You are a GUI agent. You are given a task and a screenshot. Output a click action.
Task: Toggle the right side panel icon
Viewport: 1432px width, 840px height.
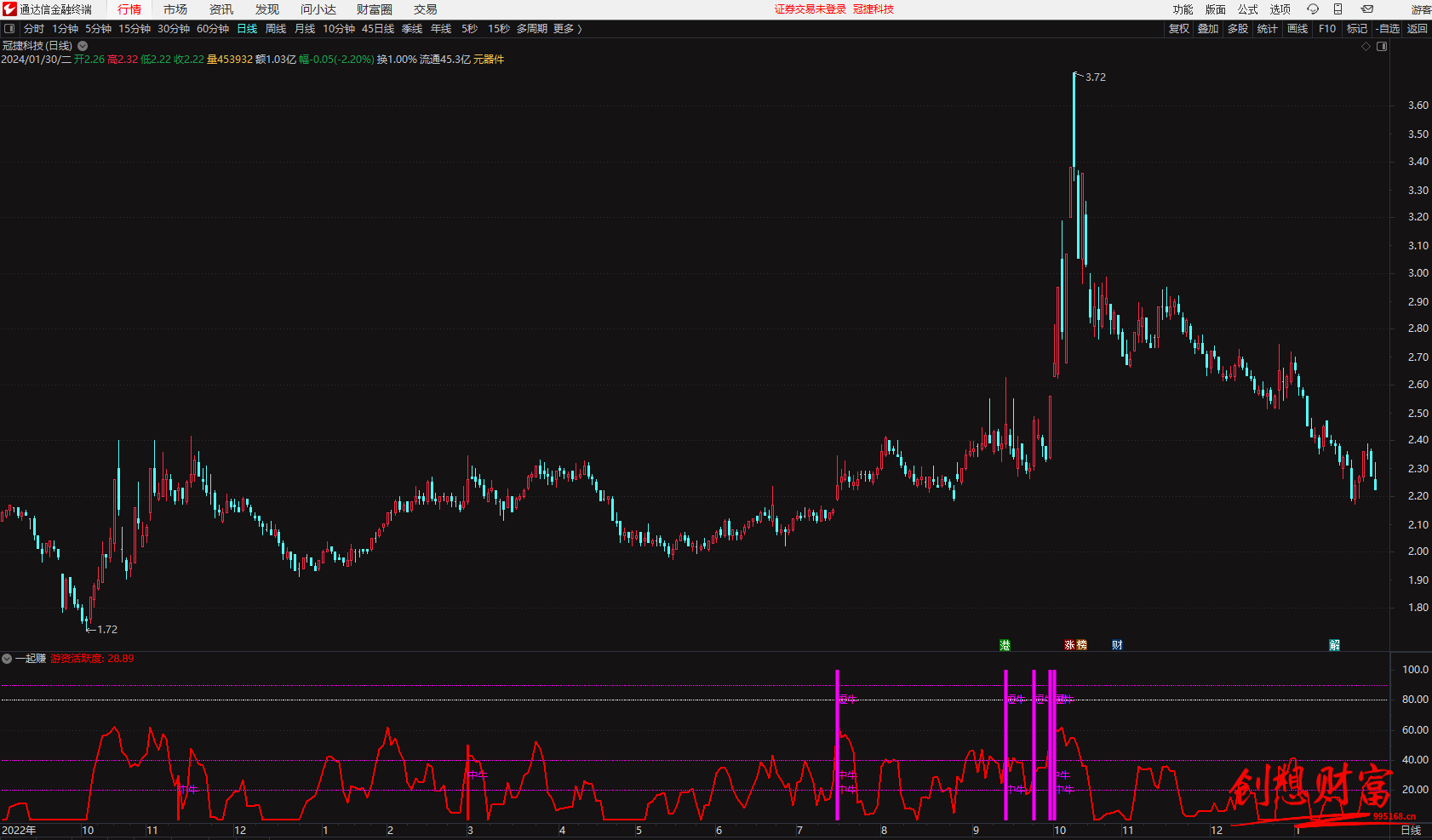click(1382, 46)
